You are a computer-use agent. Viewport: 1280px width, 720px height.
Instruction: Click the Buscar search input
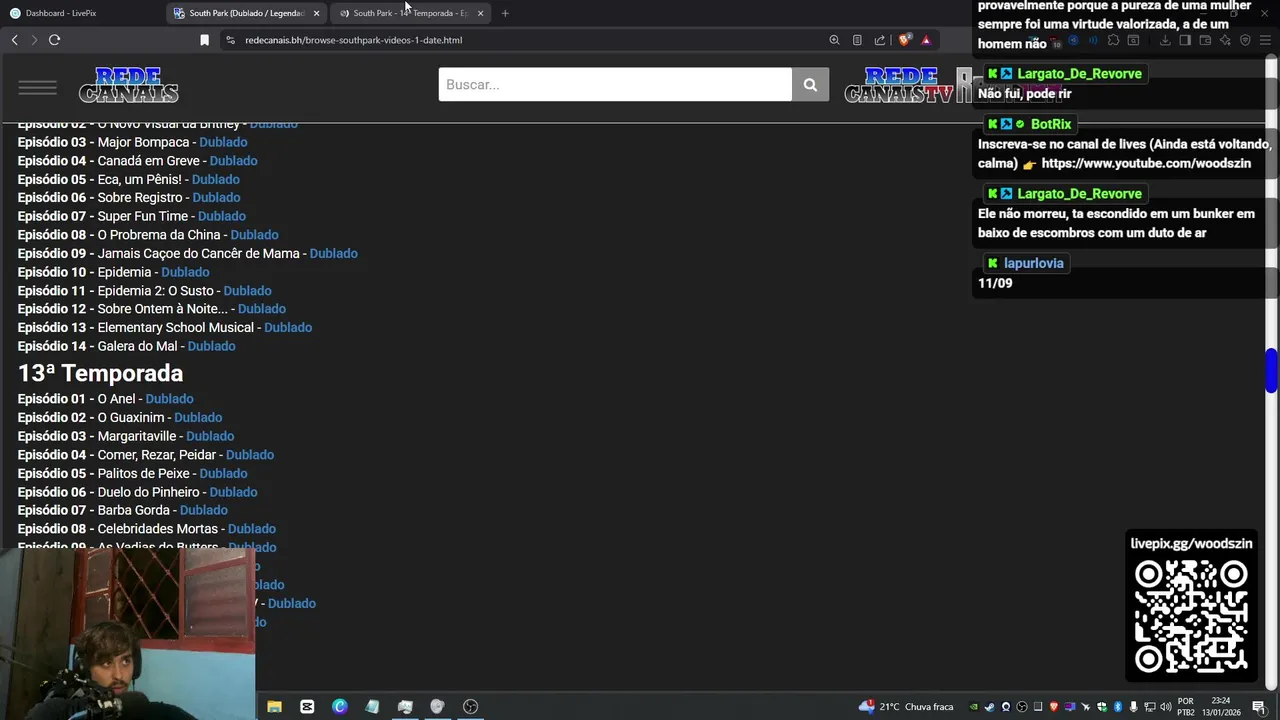point(615,85)
